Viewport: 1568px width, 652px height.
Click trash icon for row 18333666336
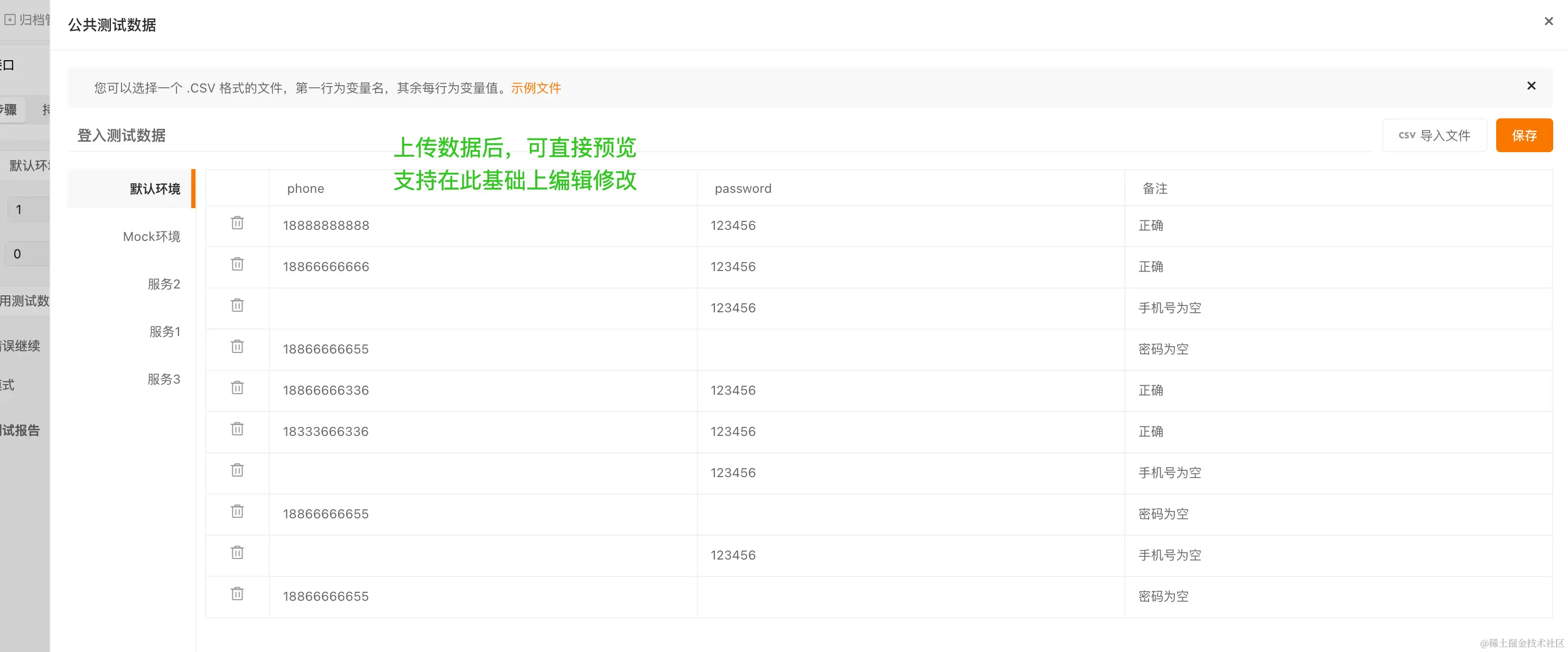[x=237, y=429]
